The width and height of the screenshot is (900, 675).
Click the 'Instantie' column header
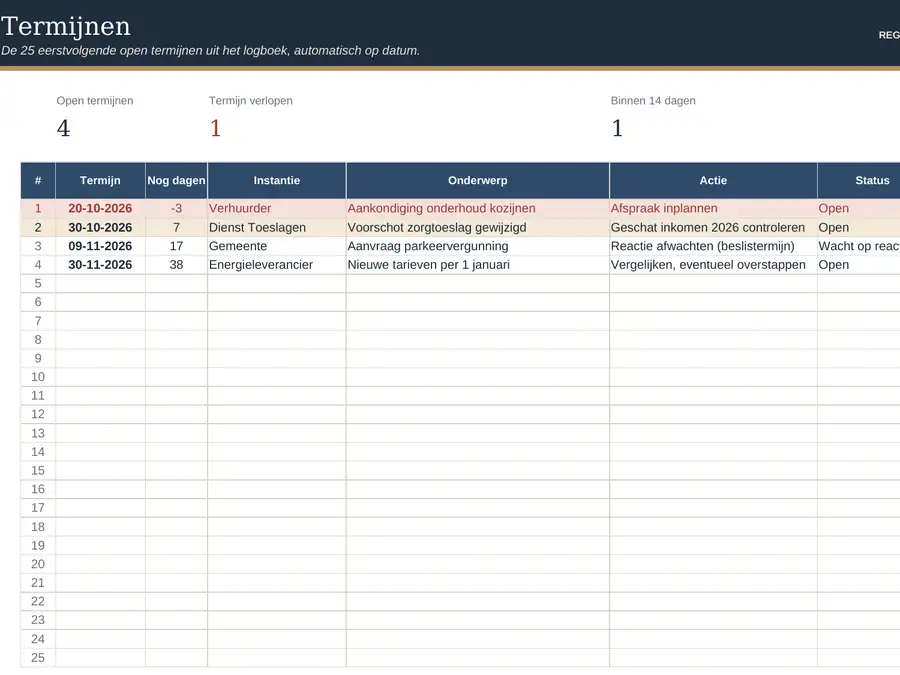[277, 180]
